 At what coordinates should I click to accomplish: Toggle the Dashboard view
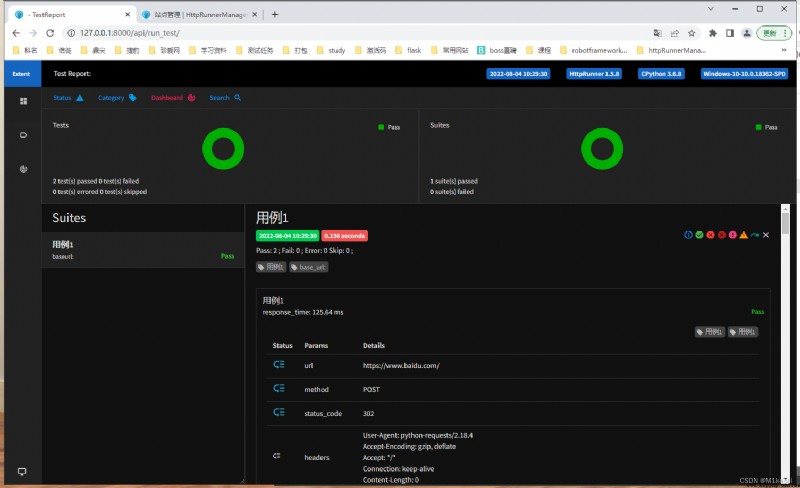[x=173, y=97]
